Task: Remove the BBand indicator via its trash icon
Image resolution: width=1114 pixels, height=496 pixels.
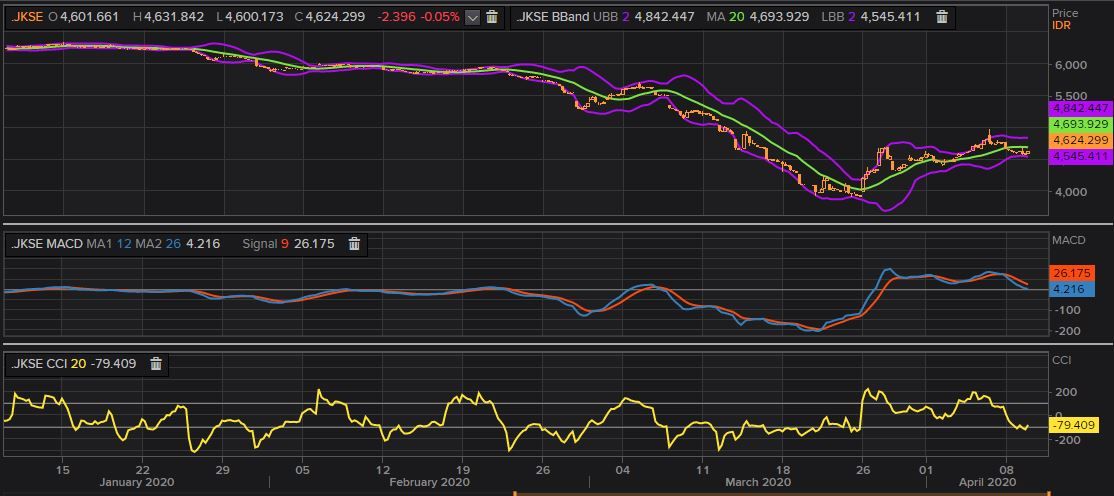Action: point(941,17)
